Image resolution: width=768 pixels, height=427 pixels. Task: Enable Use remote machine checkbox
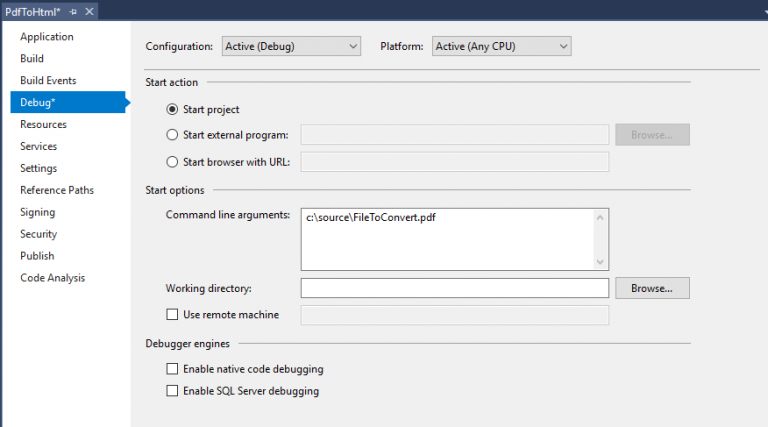coord(173,315)
